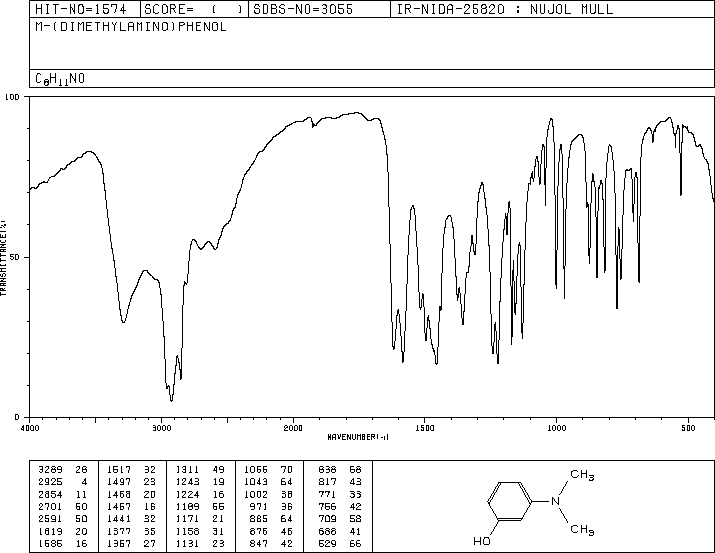This screenshot has height=553, width=715.
Task: Click the 1243 wavenumber in the peak table
Action: [x=188, y=482]
